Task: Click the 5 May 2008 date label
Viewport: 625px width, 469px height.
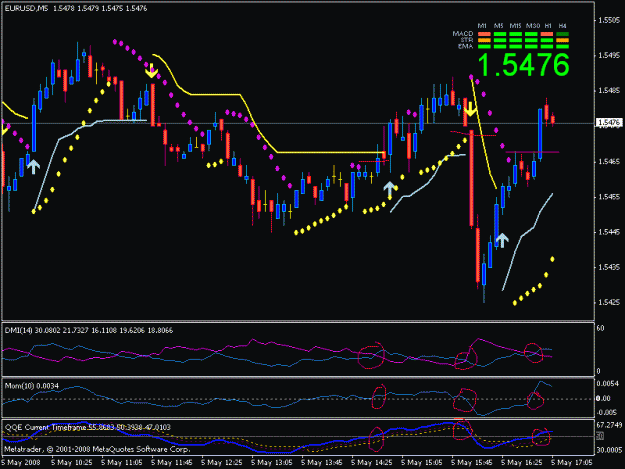Action: pos(21,462)
